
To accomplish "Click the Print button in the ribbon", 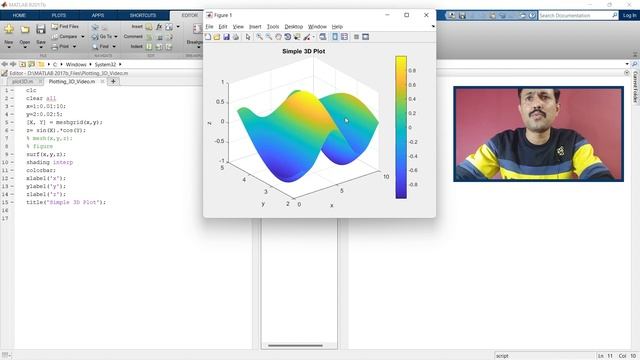I will [x=60, y=47].
